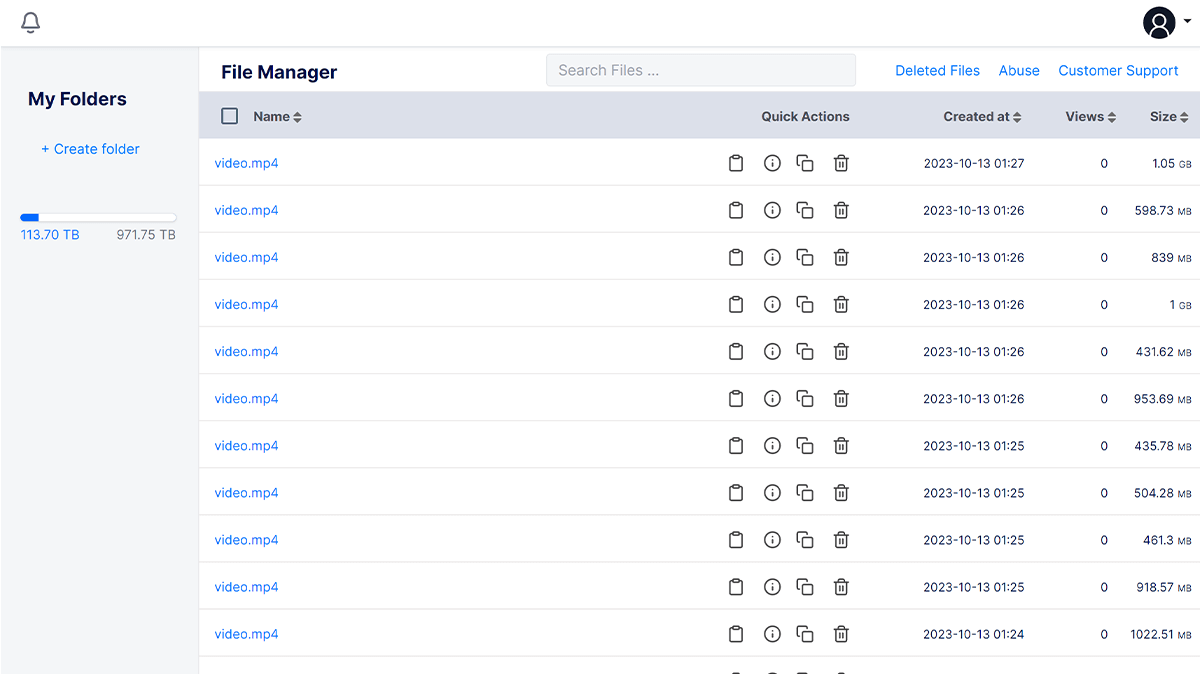Show info for the 598.73 MB file
The height and width of the screenshot is (674, 1200).
point(772,210)
